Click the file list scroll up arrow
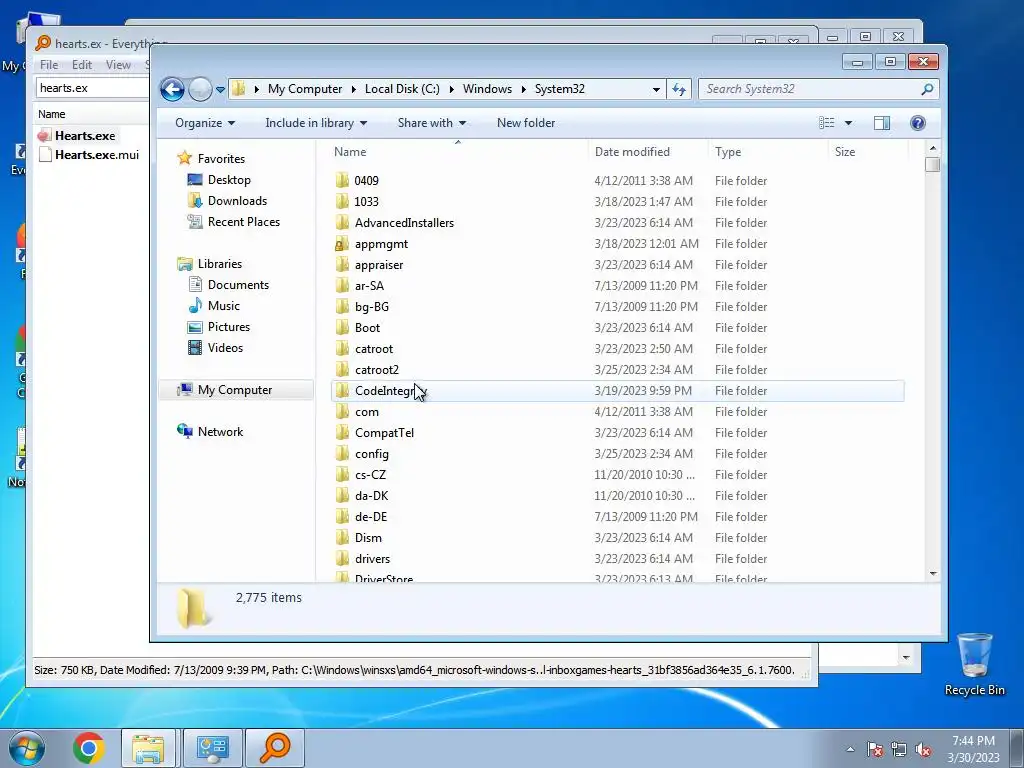The image size is (1024, 768). coord(933,148)
